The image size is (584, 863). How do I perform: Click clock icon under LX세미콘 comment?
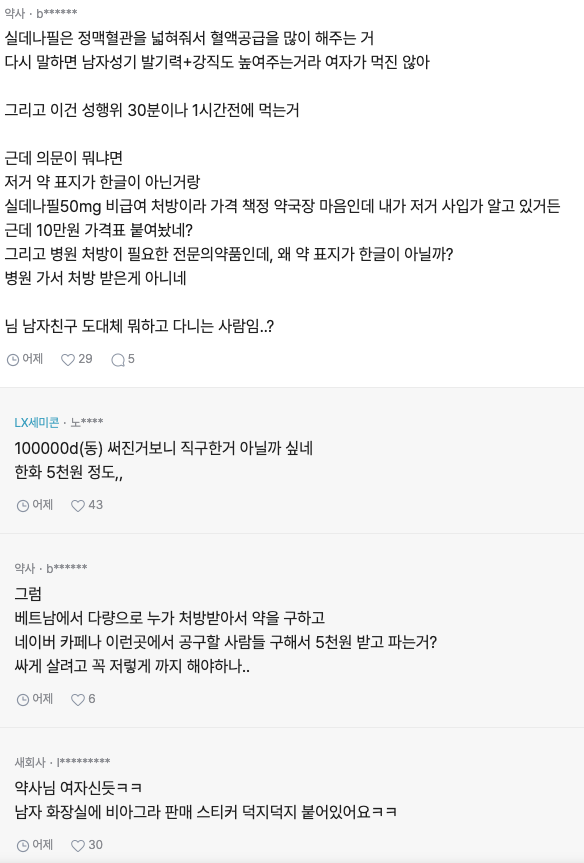click(x=23, y=505)
